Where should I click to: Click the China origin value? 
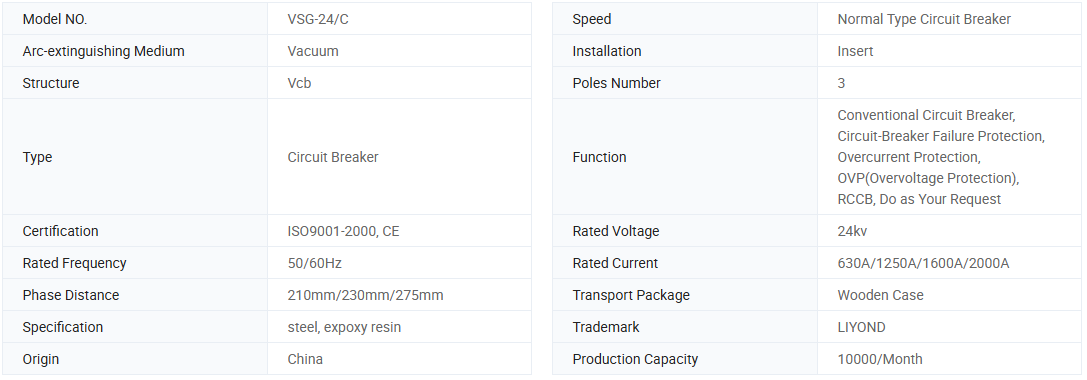pyautogui.click(x=305, y=359)
